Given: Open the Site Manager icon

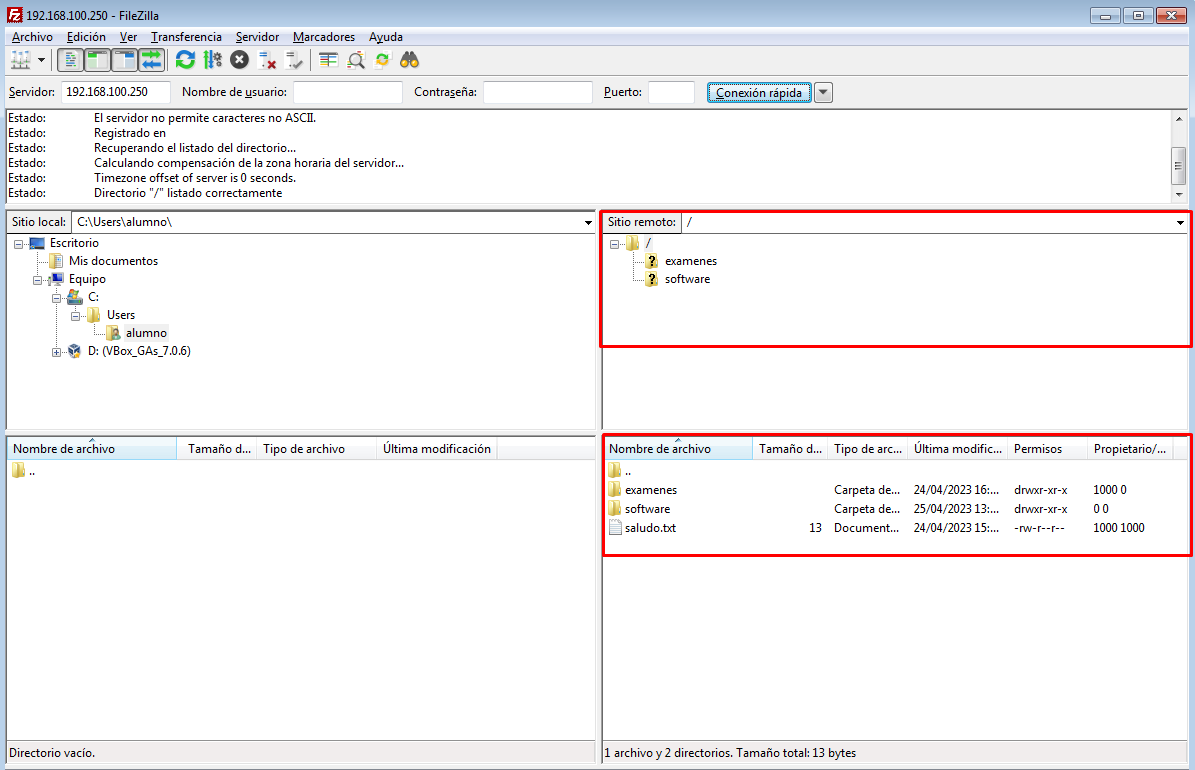Looking at the screenshot, I should 21,60.
